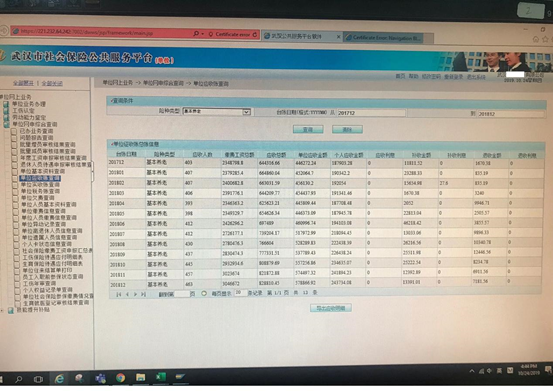This screenshot has width=553, height=391.
Task: Click the next page arrow in the pager
Action: point(135,294)
